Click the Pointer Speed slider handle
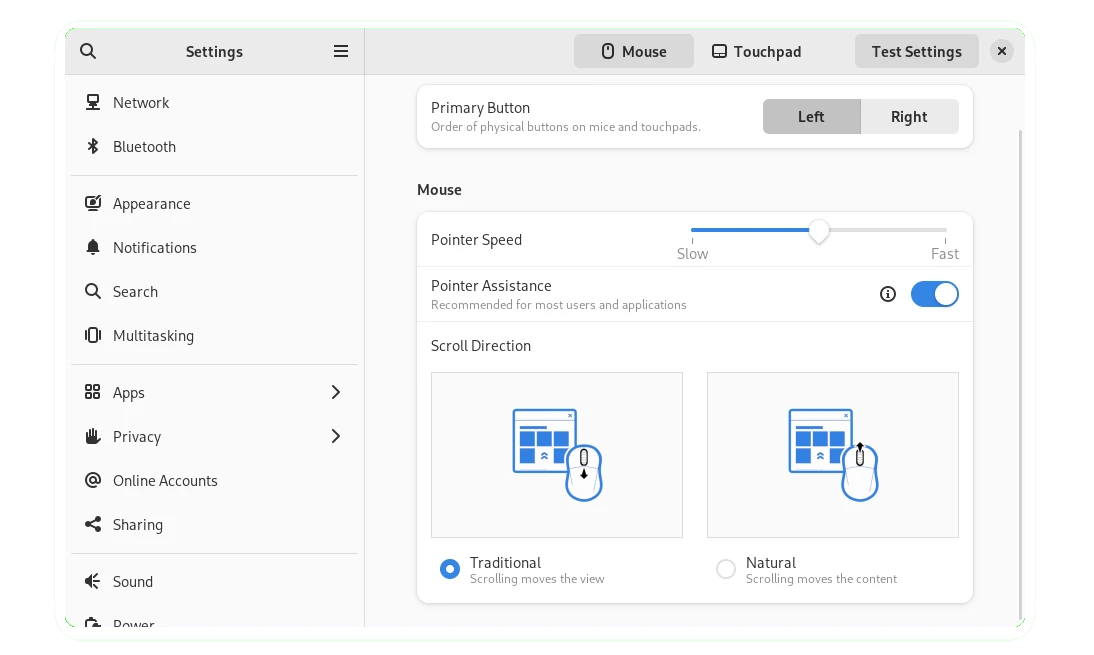 819,231
